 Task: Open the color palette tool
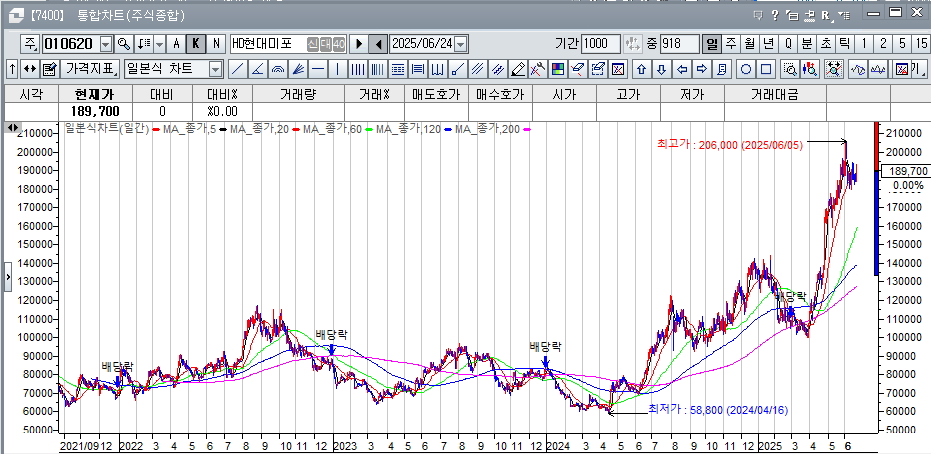click(558, 69)
